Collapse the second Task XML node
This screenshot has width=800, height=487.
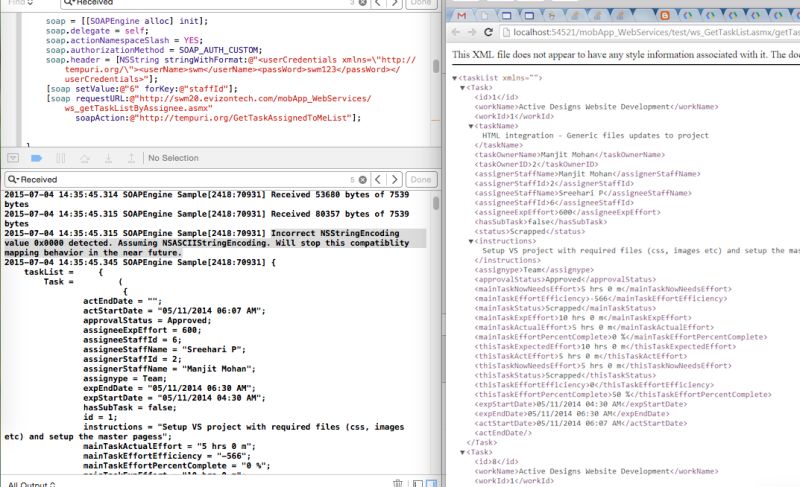click(x=463, y=452)
